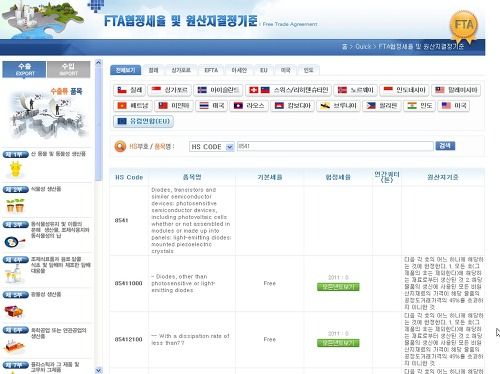Screen dimensions: 500x374
Task: Switch to the EFTA tab
Action: pos(211,70)
